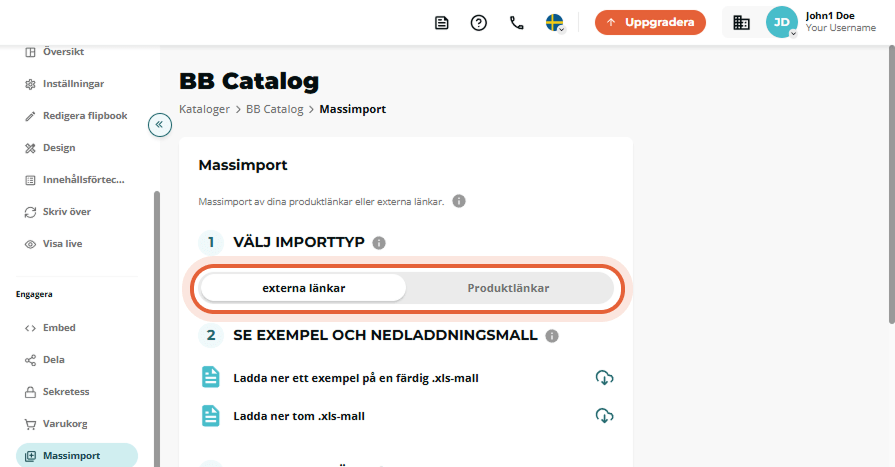Image resolution: width=895 pixels, height=467 pixels.
Task: Download the färdig .xls-mall example via cloud icon
Action: pos(604,377)
